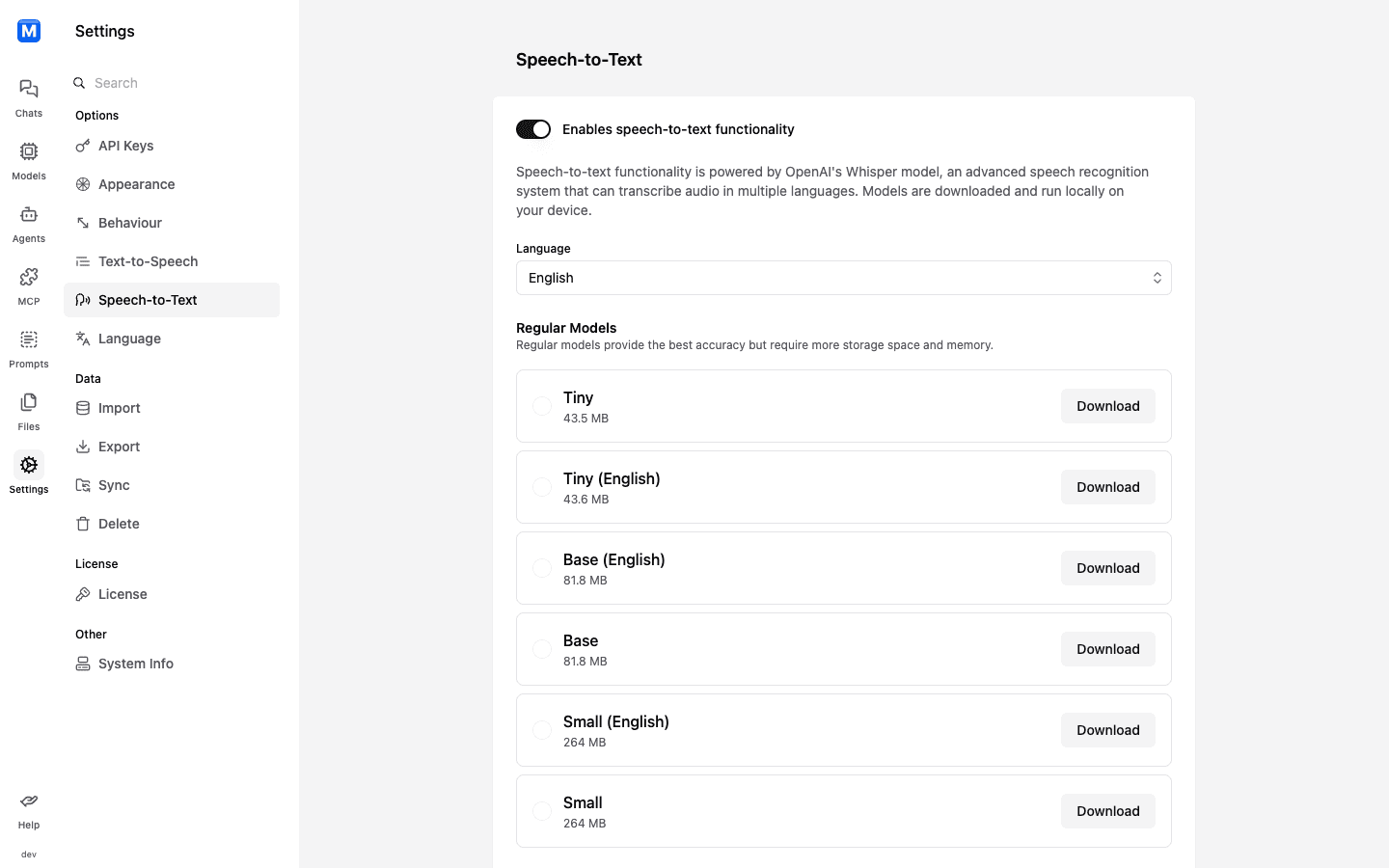
Task: Download the Small (English) model
Action: point(1108,730)
